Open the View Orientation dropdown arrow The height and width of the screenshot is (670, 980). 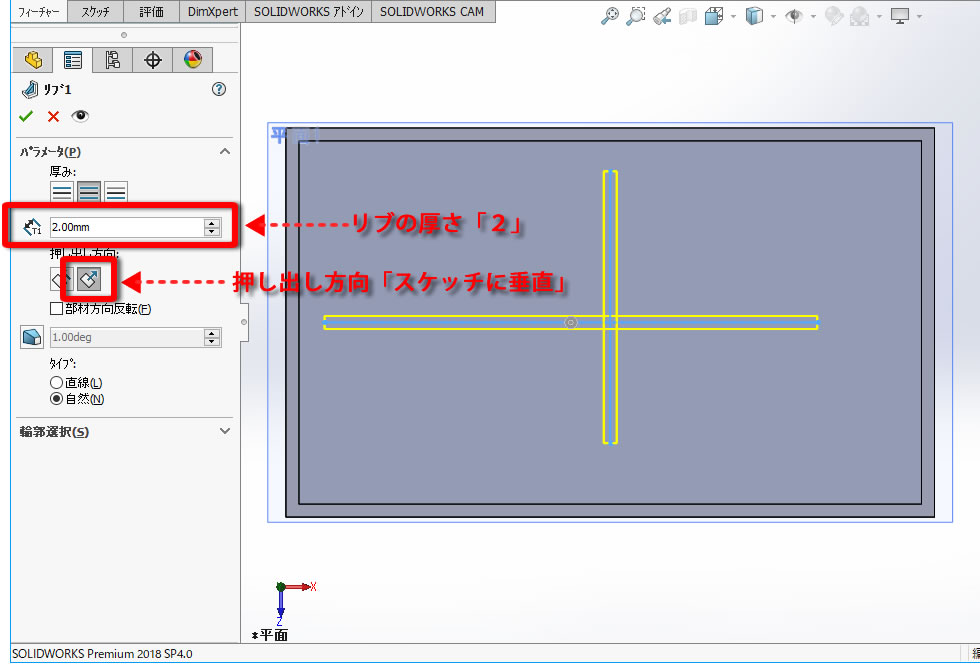click(733, 17)
